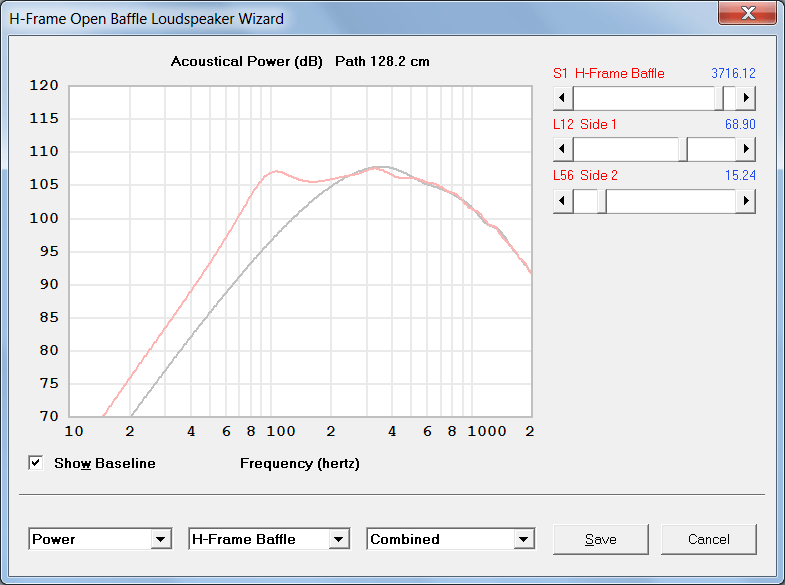Click the Frequency (hertz) axis label
The height and width of the screenshot is (585, 785).
click(x=300, y=463)
